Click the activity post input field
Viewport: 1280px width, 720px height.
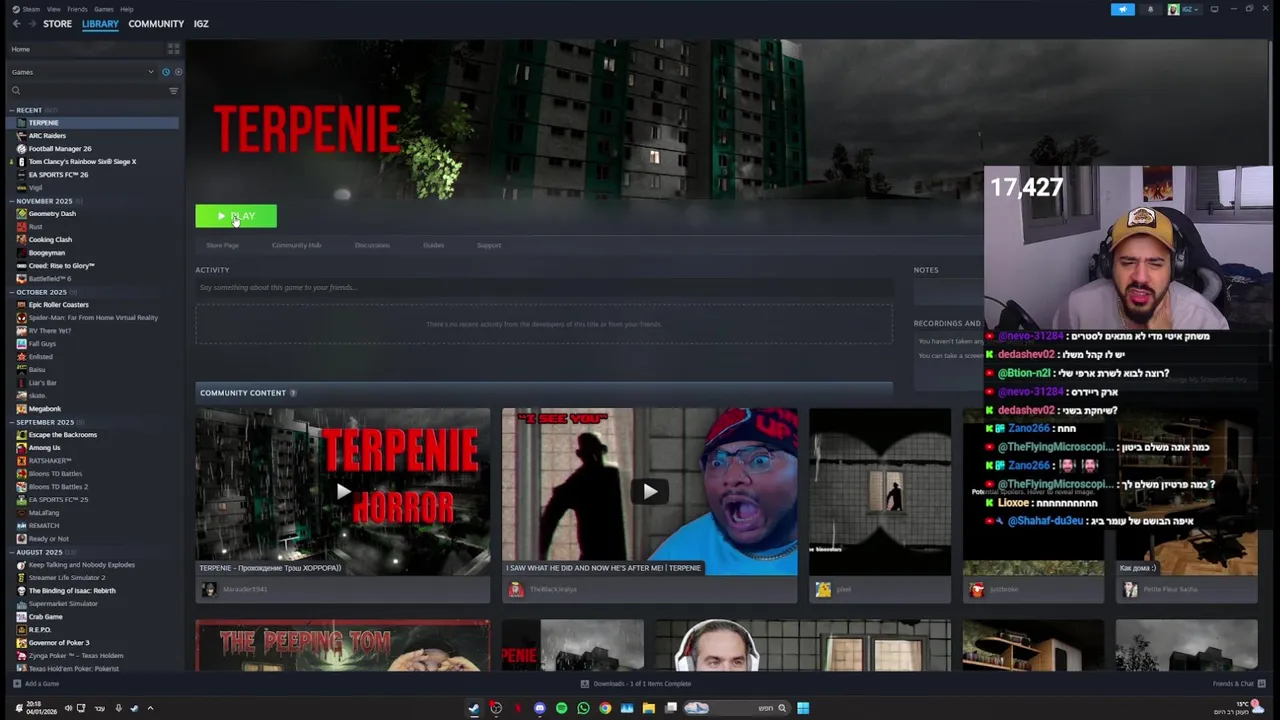click(544, 288)
